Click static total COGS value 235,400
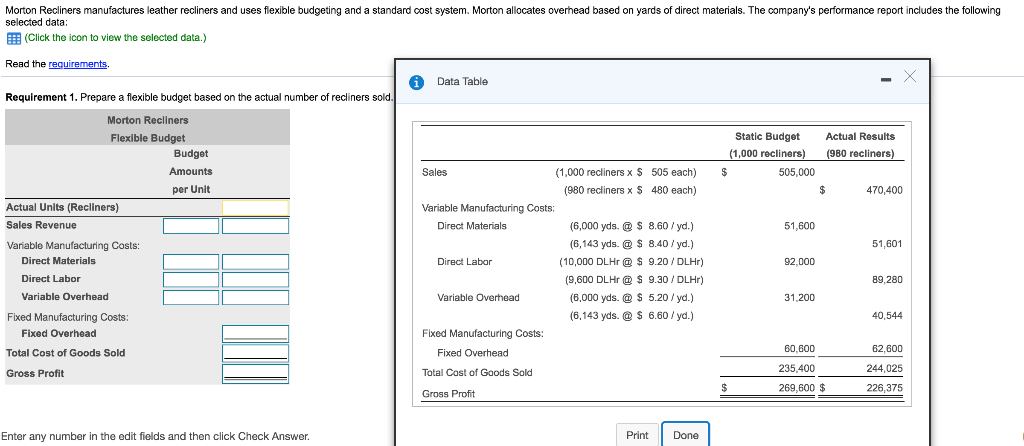This screenshot has width=1024, height=446. click(x=797, y=368)
